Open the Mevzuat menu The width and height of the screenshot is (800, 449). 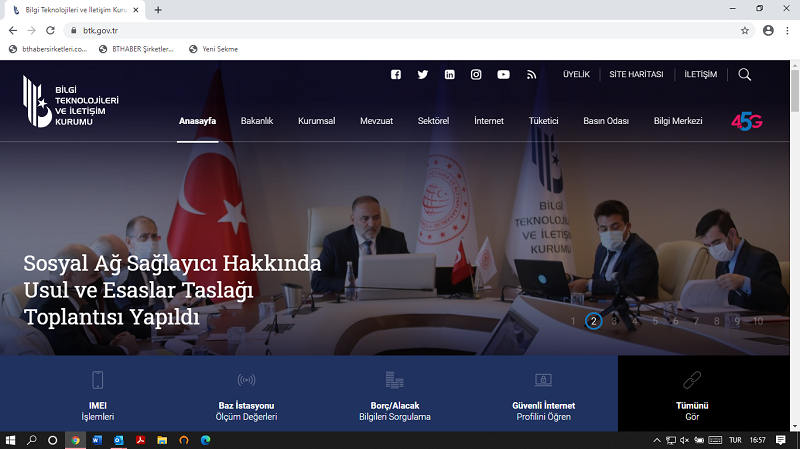377,121
